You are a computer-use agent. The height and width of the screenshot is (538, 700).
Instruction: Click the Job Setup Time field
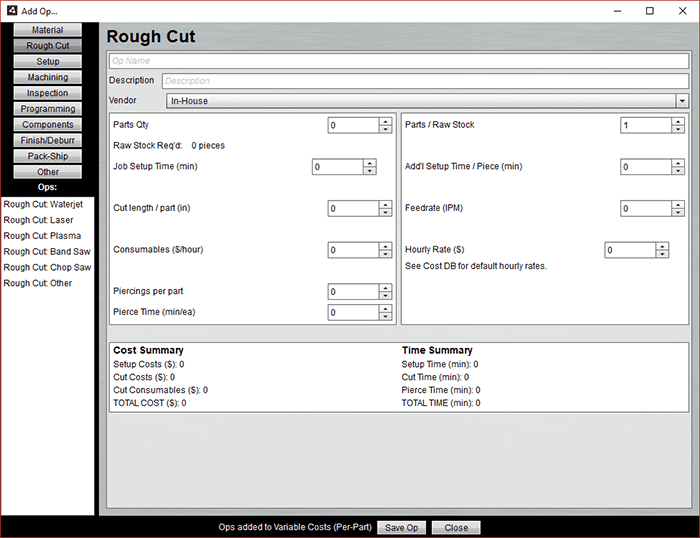[x=338, y=167]
